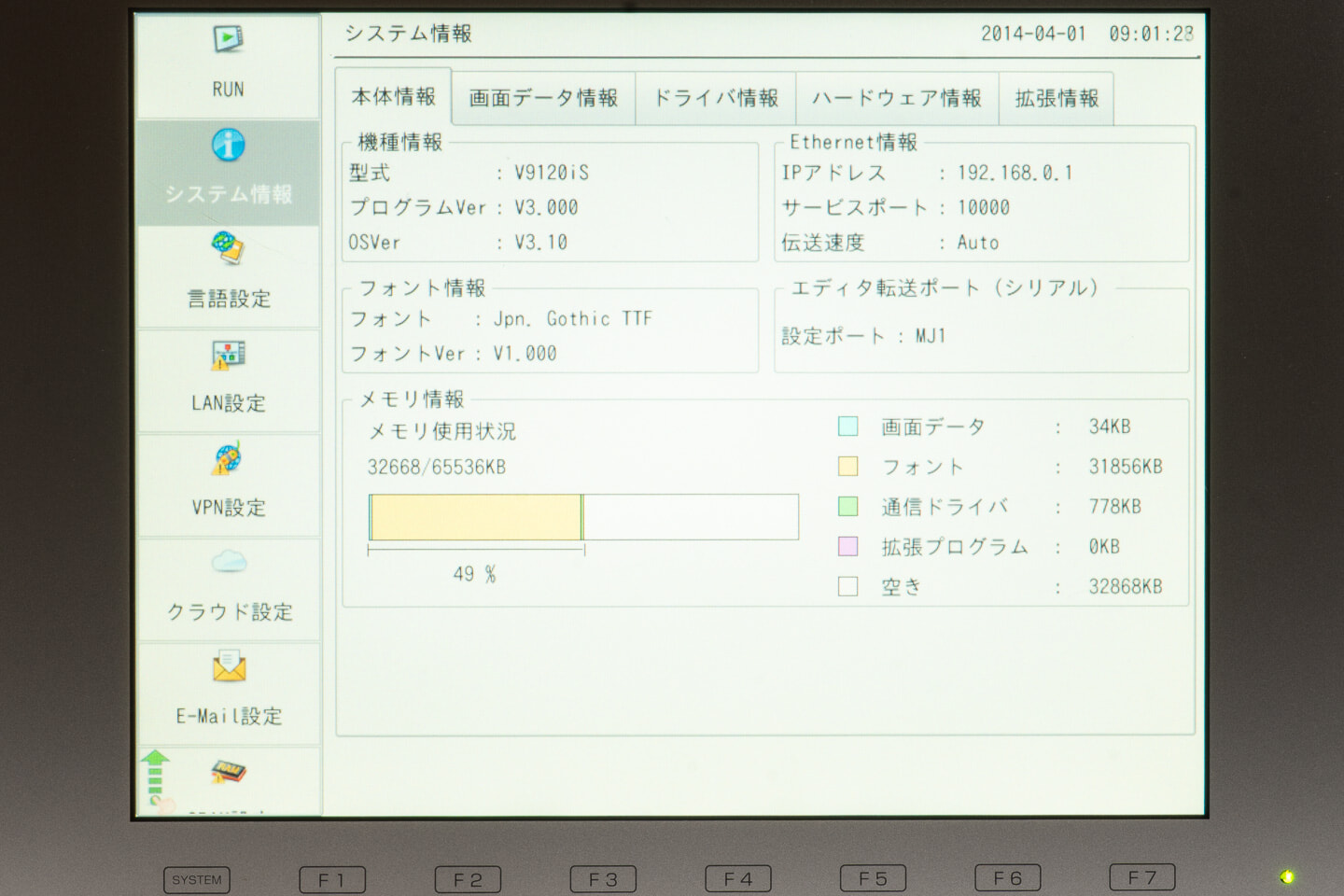Select the 本体情報 tab
Image resolution: width=1344 pixels, height=896 pixels.
(x=394, y=97)
